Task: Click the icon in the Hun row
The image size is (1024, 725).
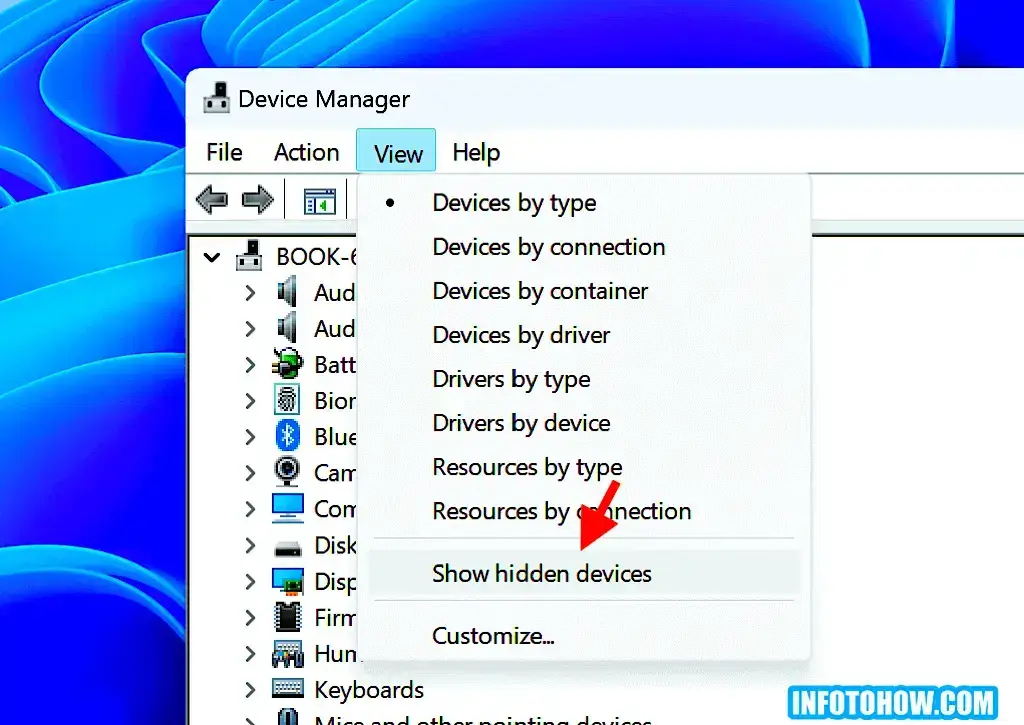Action: pos(288,653)
